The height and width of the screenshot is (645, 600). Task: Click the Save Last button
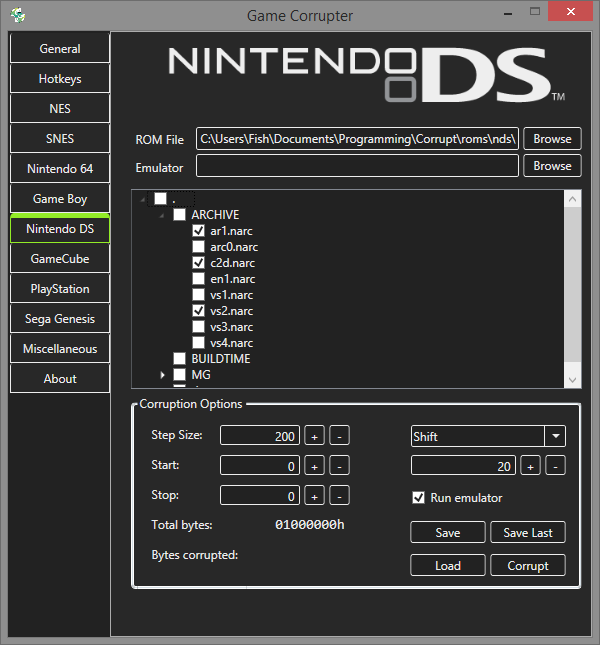pyautogui.click(x=528, y=532)
